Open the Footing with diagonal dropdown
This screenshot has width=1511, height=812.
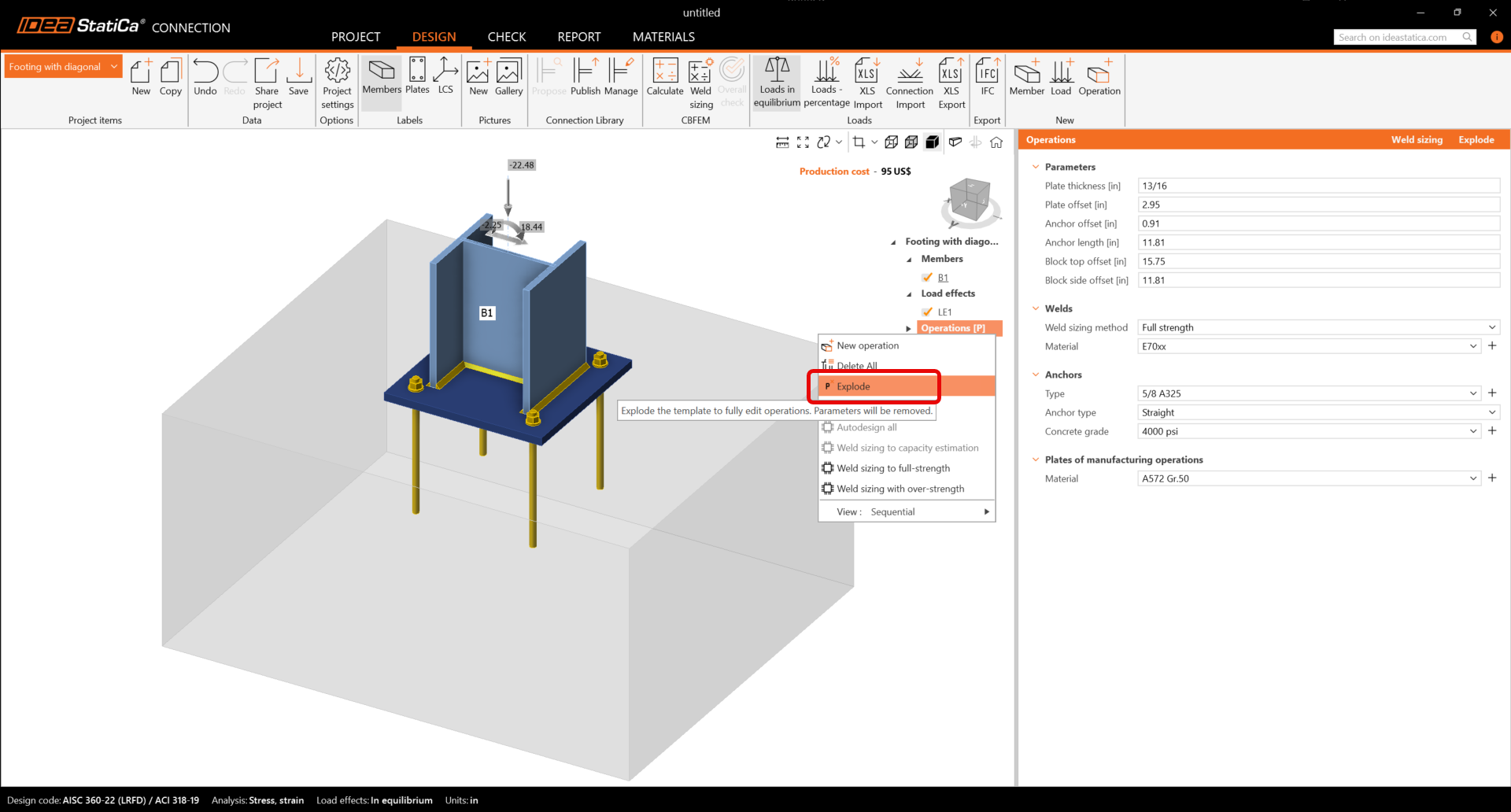click(63, 67)
